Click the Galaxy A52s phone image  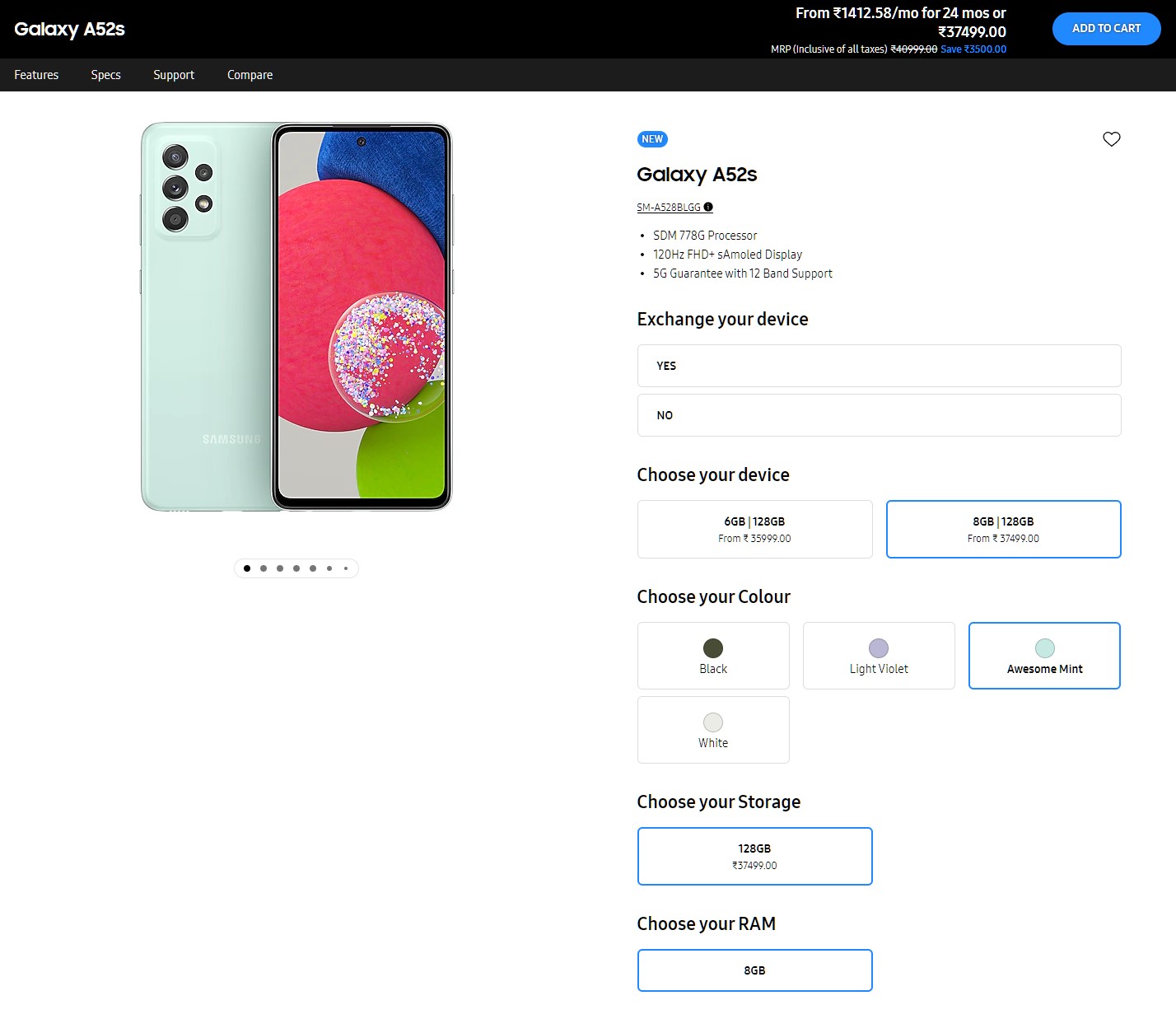296,317
